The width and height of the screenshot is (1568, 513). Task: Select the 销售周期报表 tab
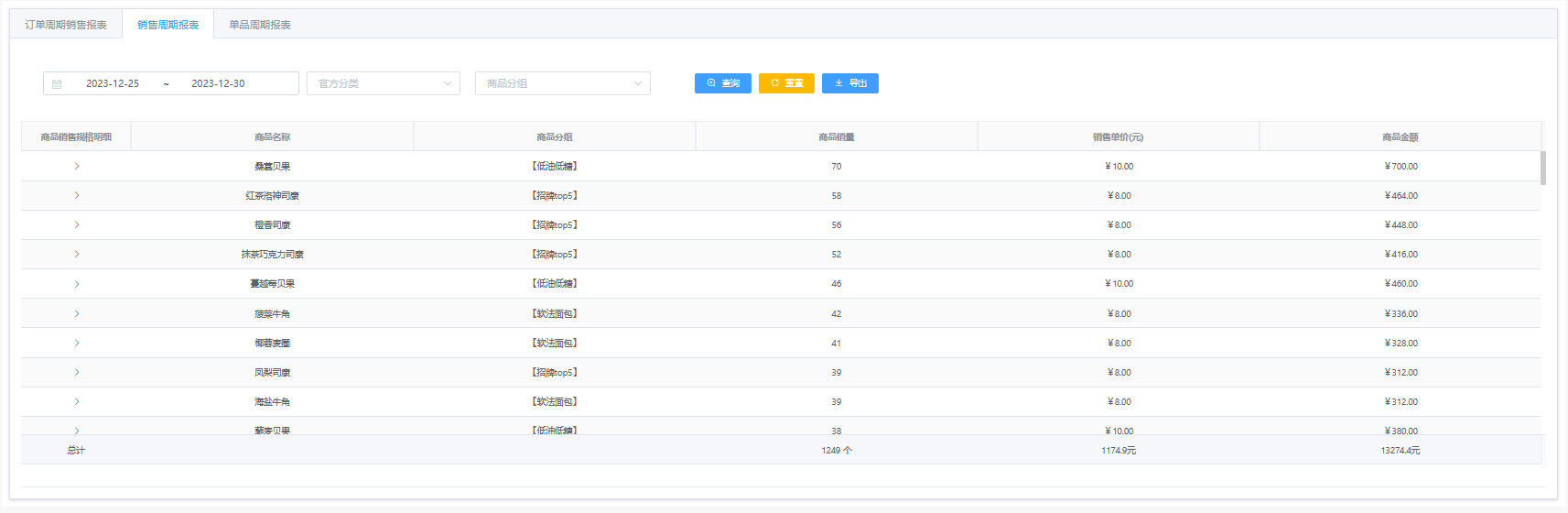(168, 25)
